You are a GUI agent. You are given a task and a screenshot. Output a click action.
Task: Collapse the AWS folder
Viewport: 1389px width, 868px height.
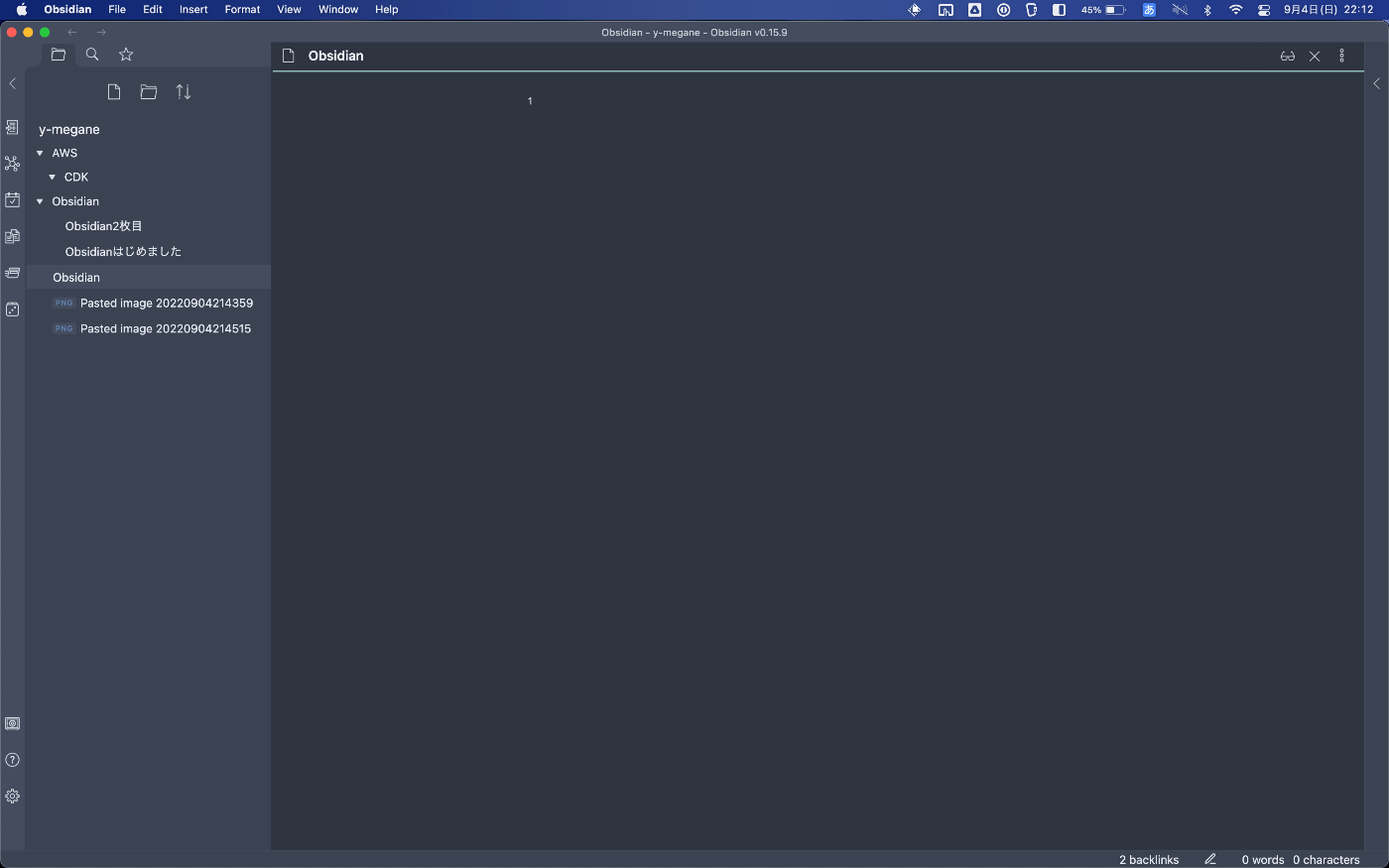pos(40,153)
